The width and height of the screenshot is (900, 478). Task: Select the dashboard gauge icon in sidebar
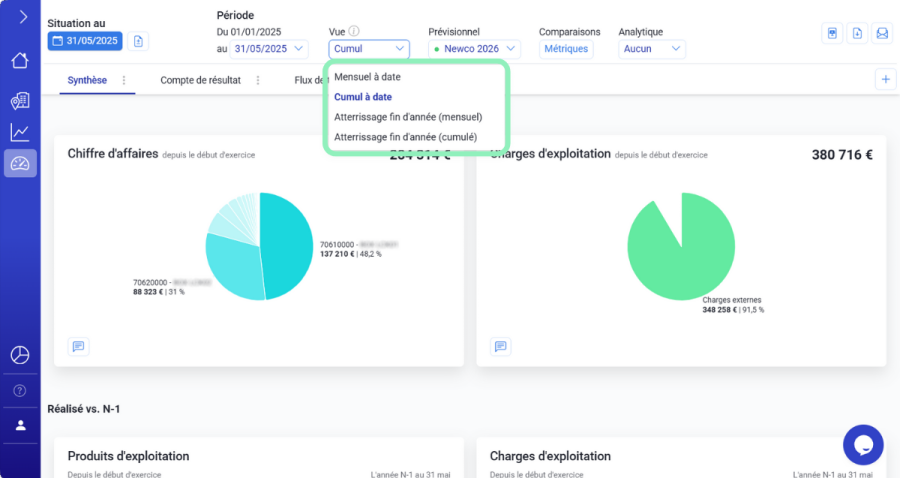(20, 164)
